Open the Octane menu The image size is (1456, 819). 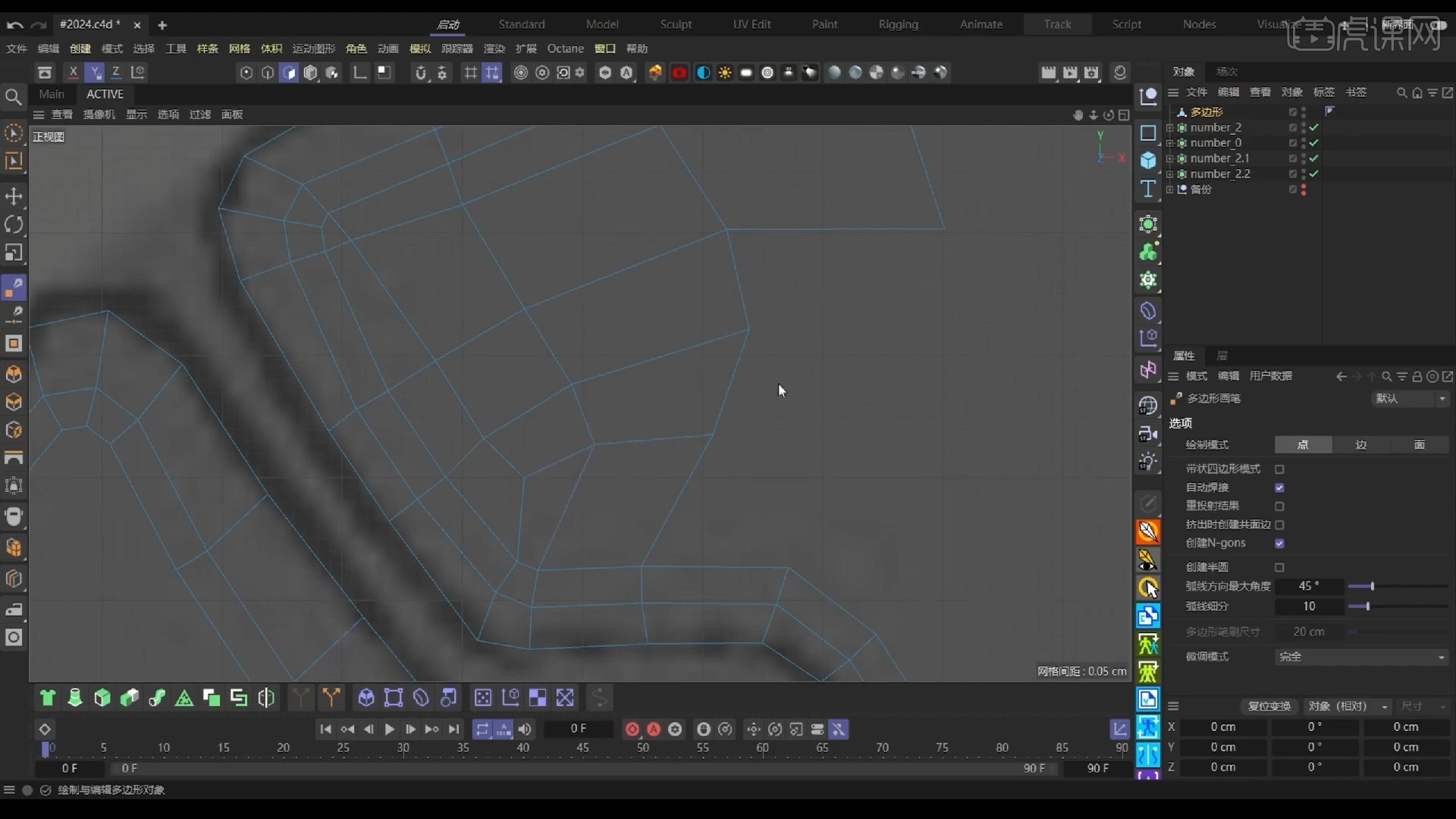click(566, 49)
